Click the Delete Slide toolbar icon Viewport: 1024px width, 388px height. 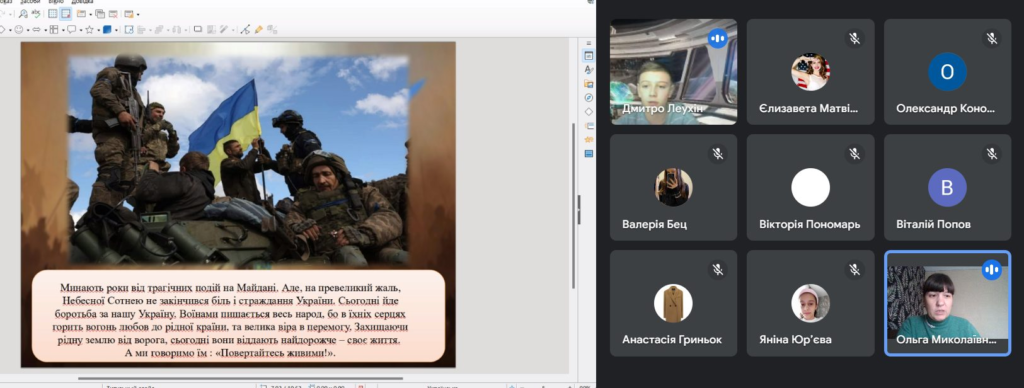click(113, 14)
